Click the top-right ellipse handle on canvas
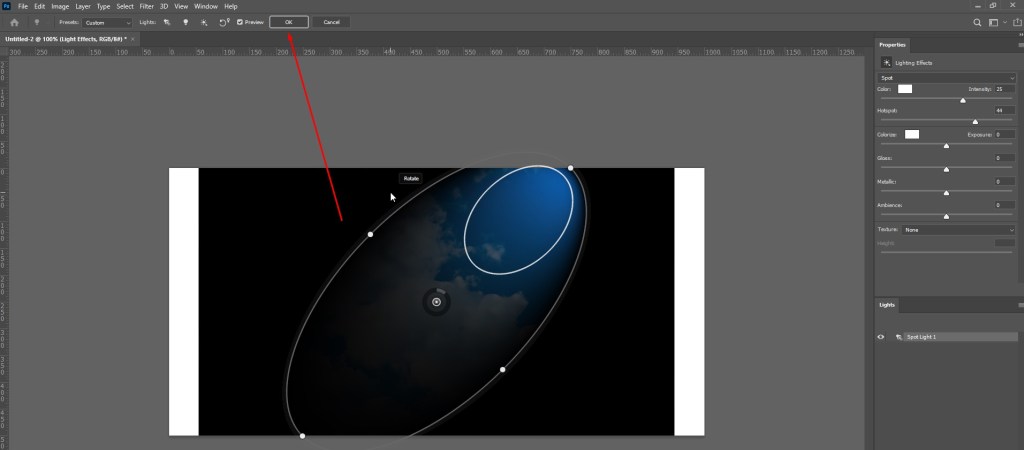 tap(571, 168)
